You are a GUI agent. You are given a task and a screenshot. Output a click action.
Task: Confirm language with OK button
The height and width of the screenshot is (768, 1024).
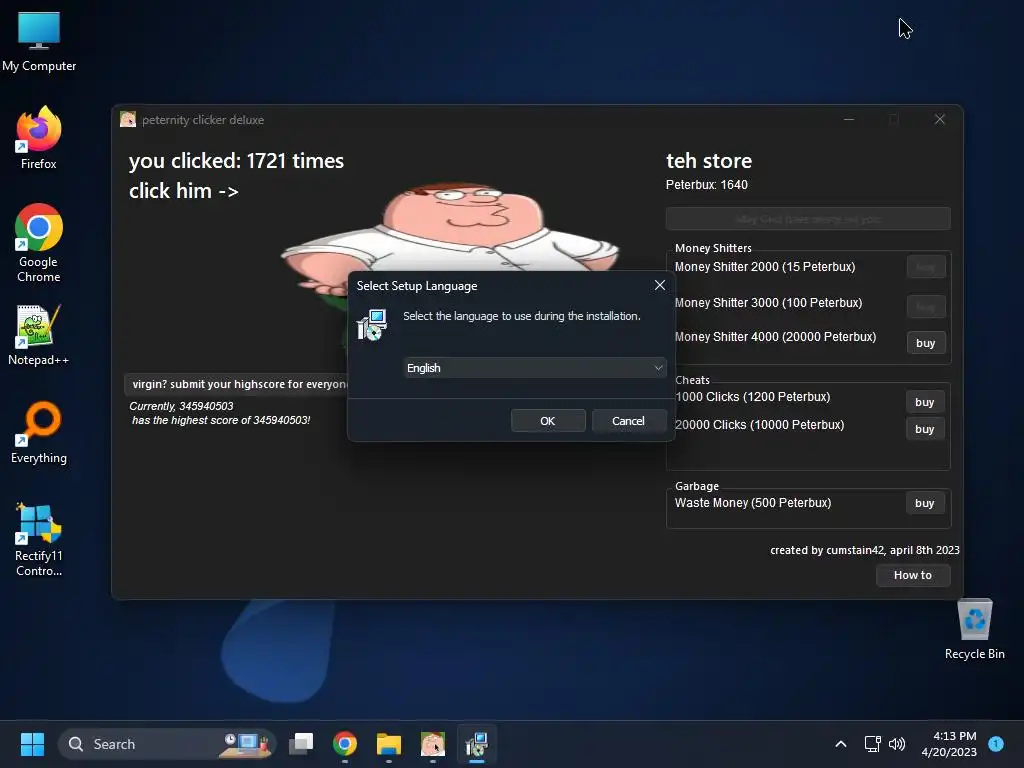coord(548,421)
